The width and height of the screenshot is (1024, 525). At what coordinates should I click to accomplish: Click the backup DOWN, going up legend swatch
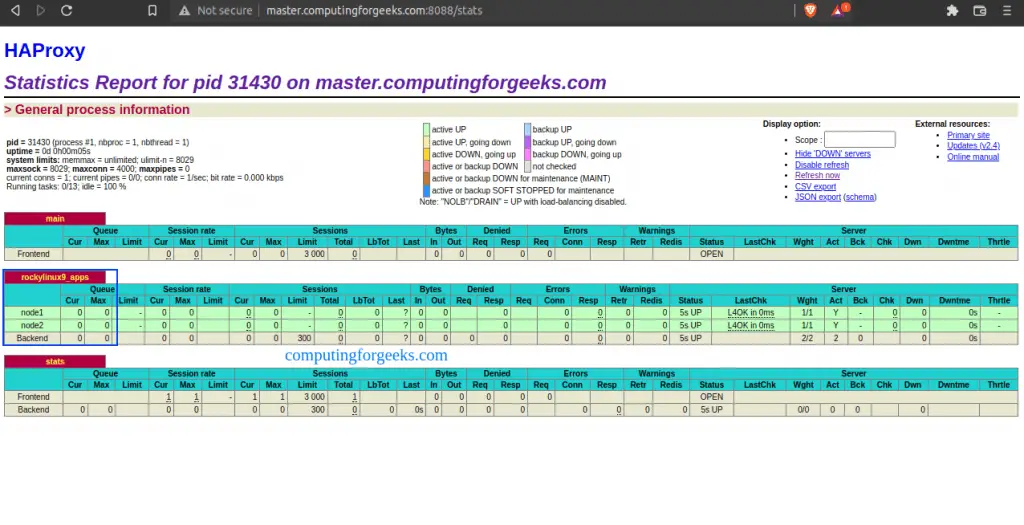pos(528,154)
